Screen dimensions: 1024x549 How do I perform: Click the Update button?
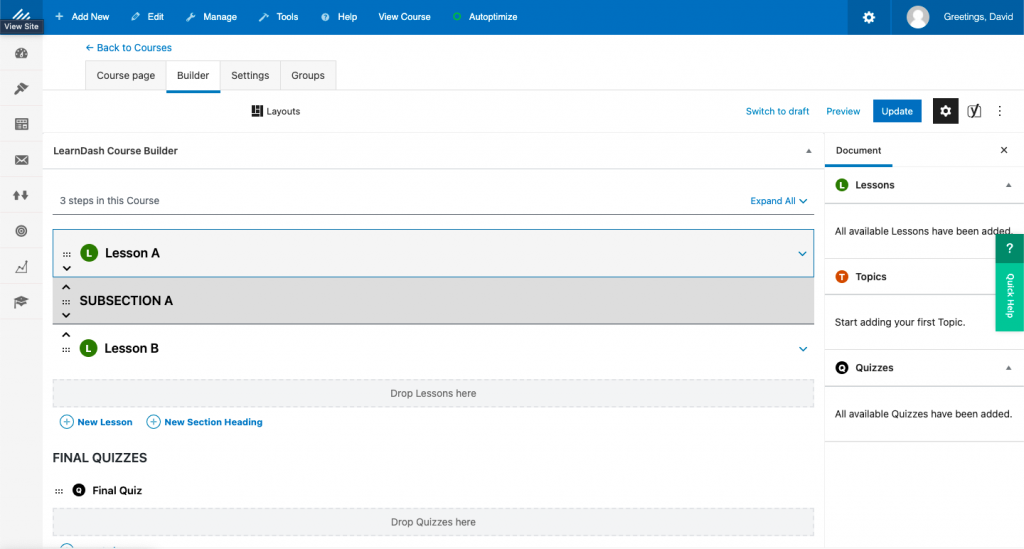(x=896, y=111)
